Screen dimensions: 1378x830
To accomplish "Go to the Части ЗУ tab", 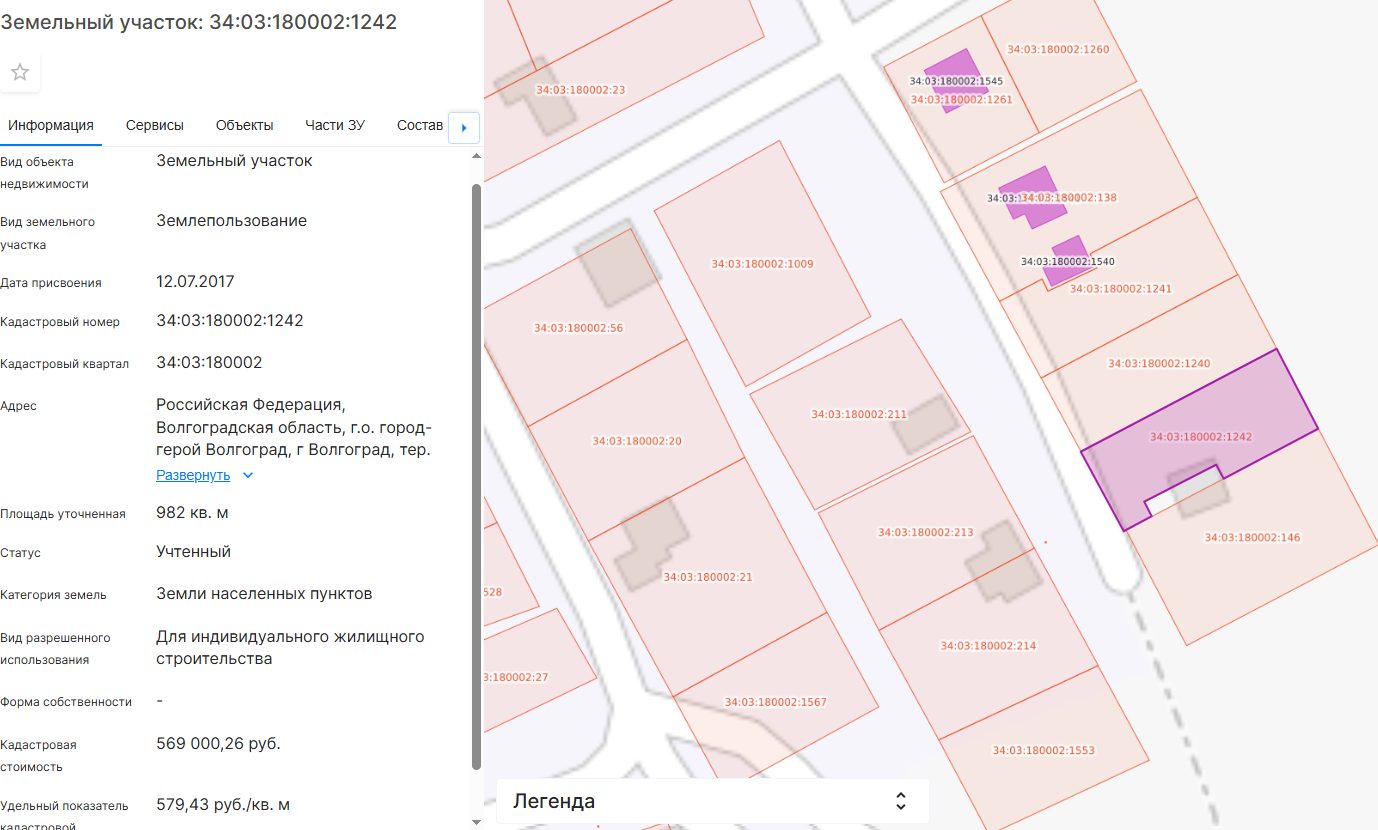I will pyautogui.click(x=335, y=125).
